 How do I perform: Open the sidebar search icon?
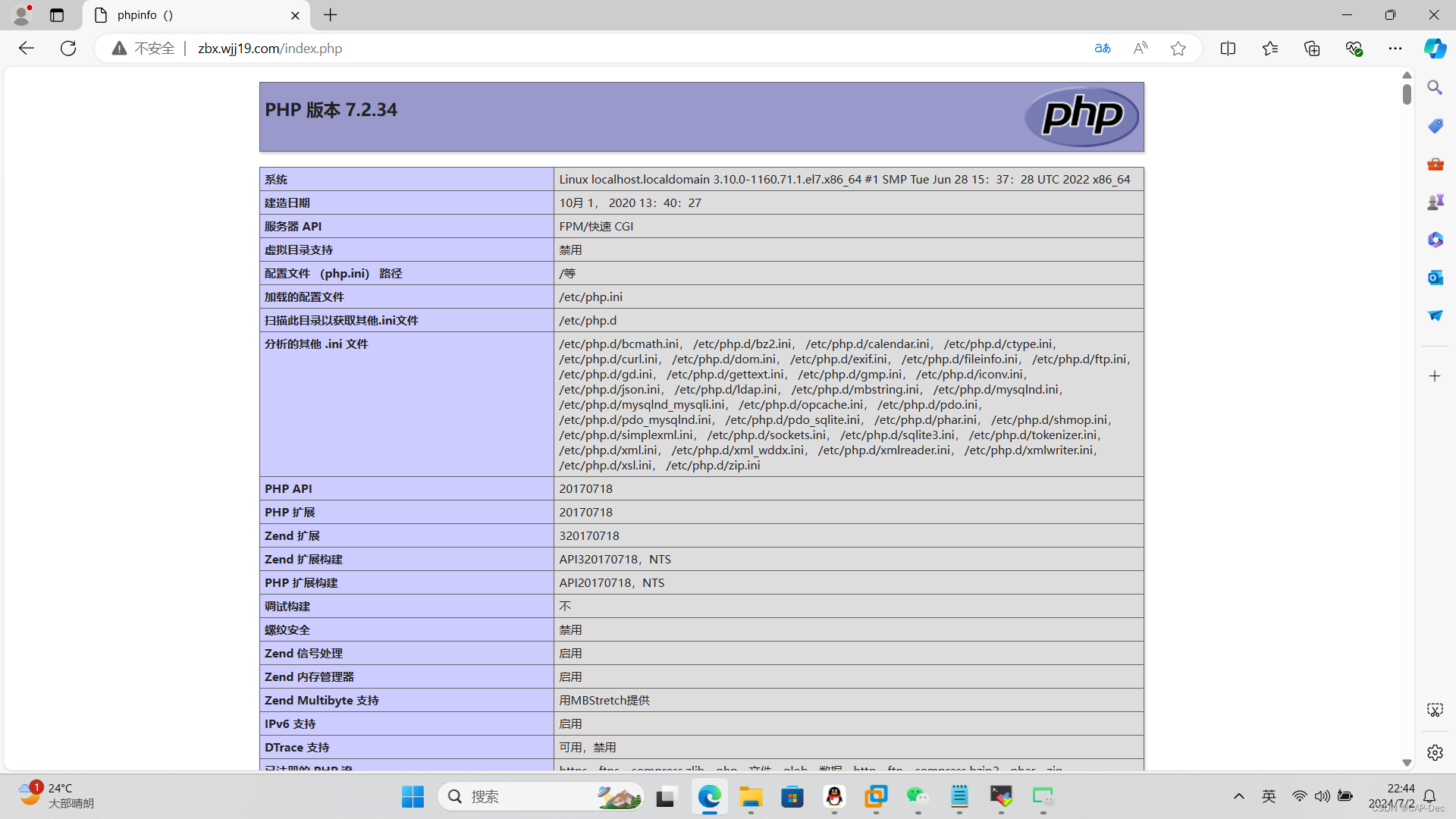click(1435, 88)
